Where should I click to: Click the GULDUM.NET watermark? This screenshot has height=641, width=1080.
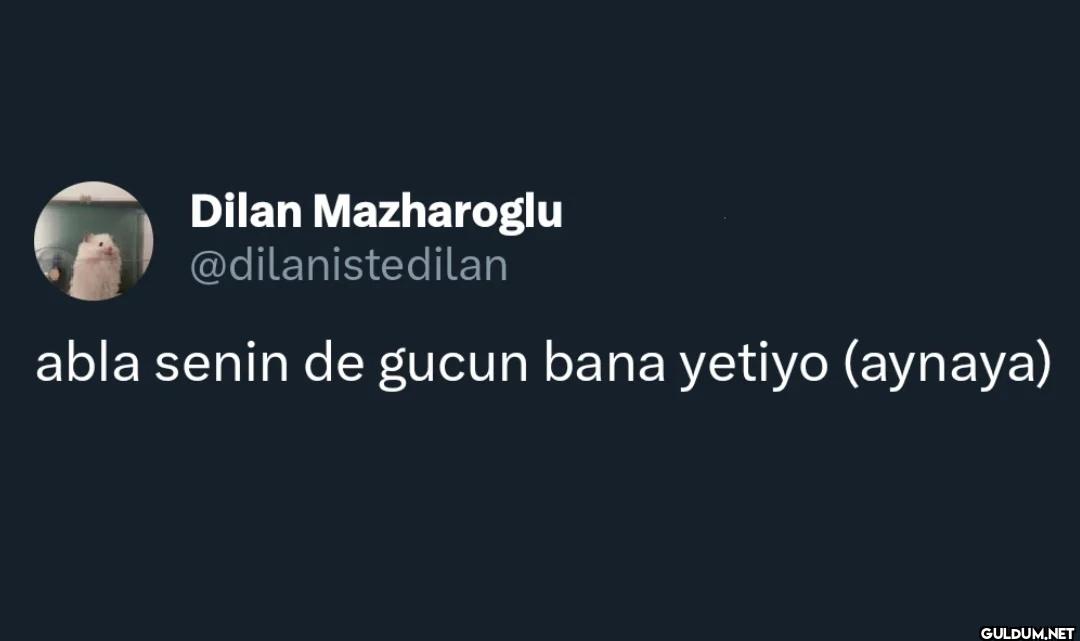(1026, 632)
